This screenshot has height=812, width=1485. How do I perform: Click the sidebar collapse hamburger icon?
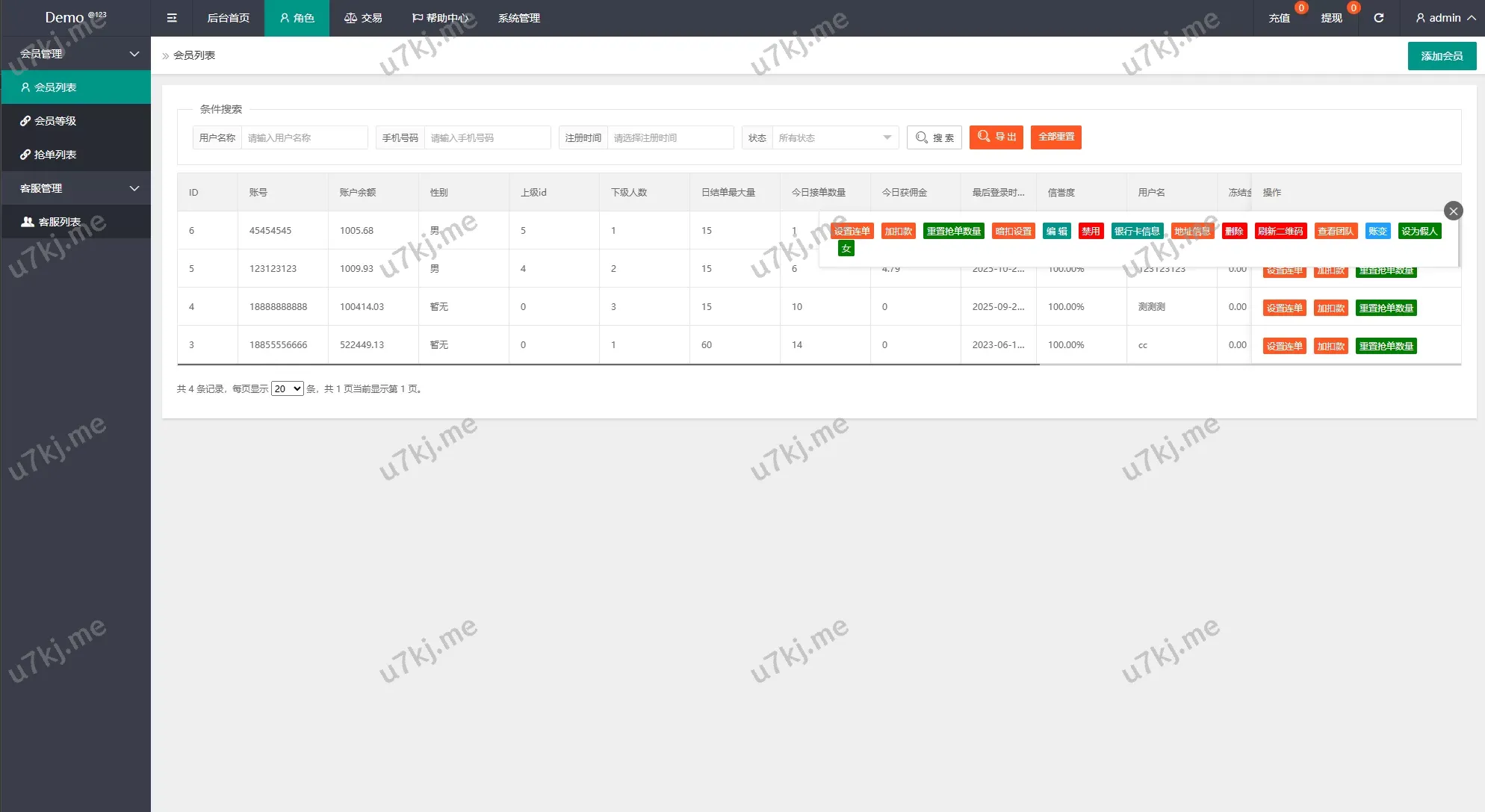click(x=172, y=18)
